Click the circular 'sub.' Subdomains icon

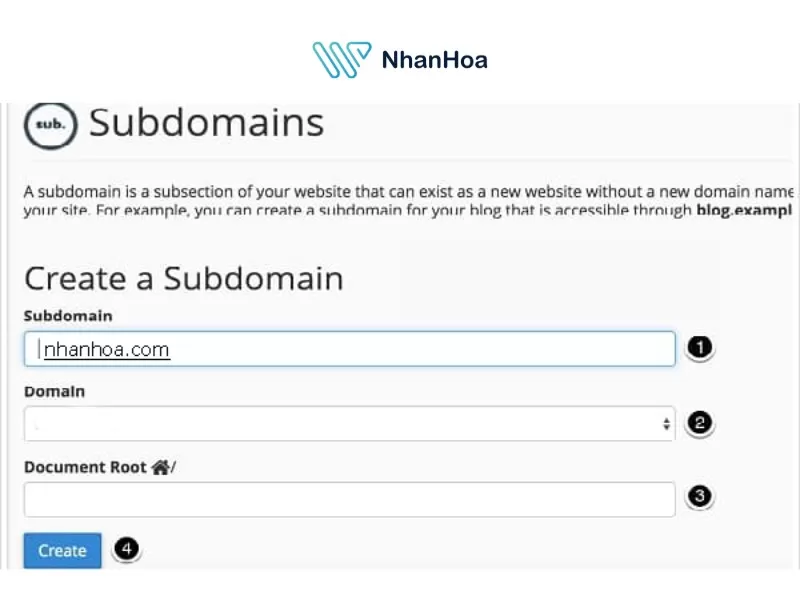(49, 124)
